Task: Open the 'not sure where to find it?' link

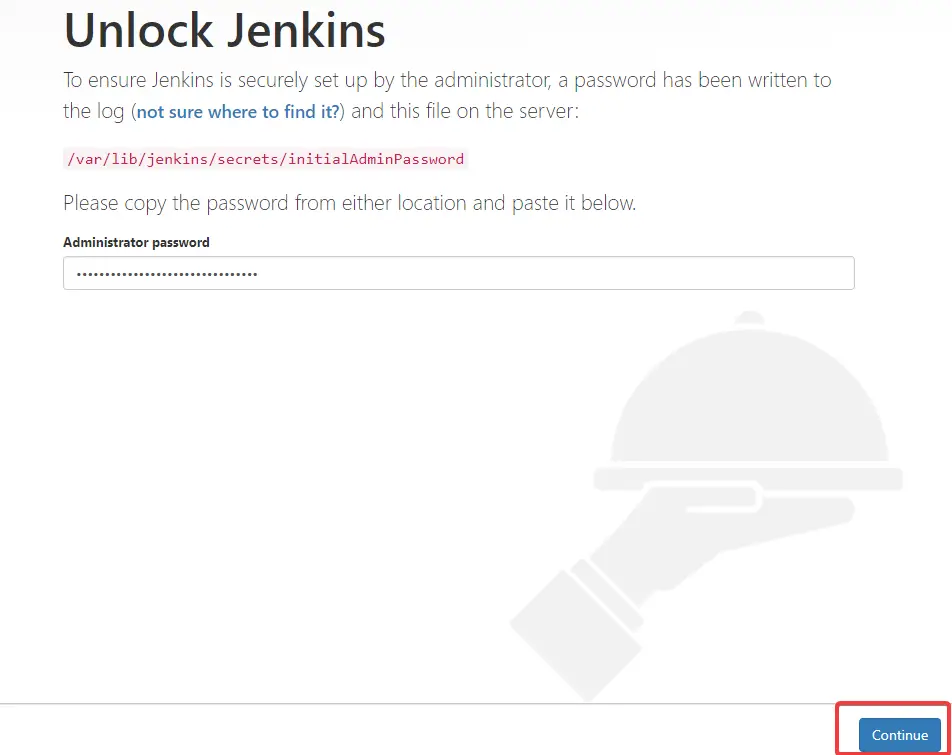Action: tap(237, 111)
